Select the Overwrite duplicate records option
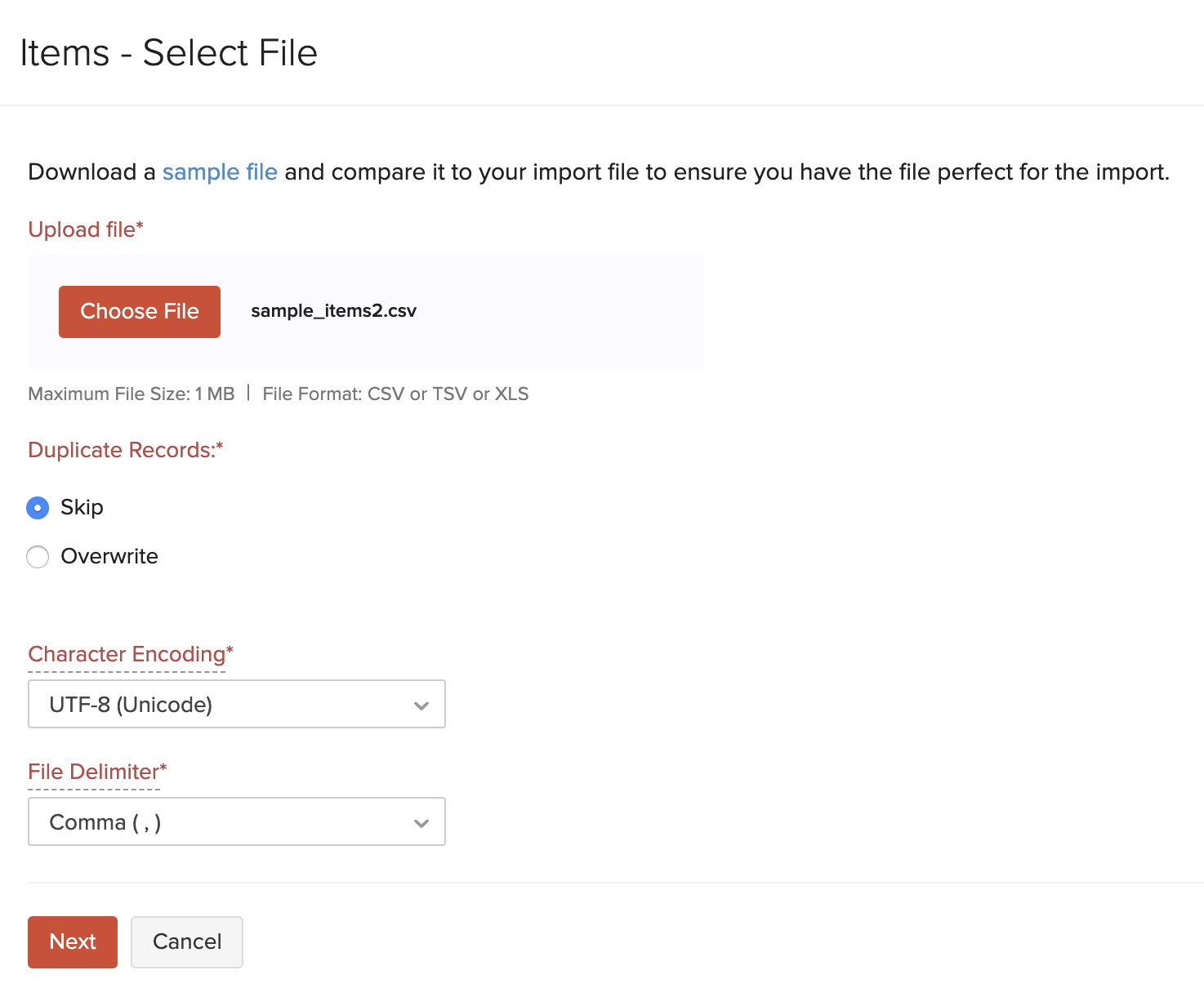1204x1006 pixels. pos(38,556)
